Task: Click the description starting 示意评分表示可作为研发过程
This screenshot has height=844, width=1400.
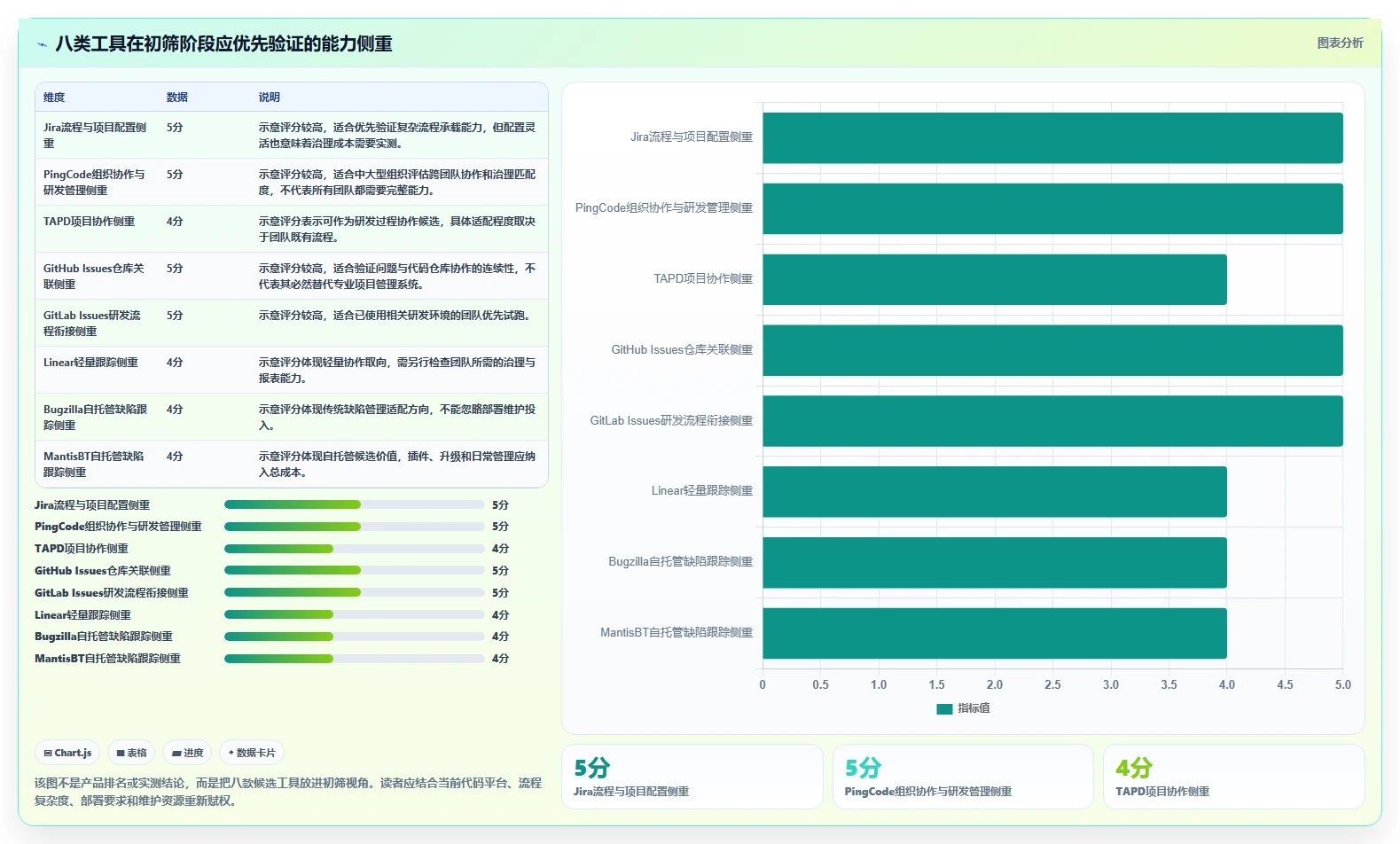Action: (397, 230)
